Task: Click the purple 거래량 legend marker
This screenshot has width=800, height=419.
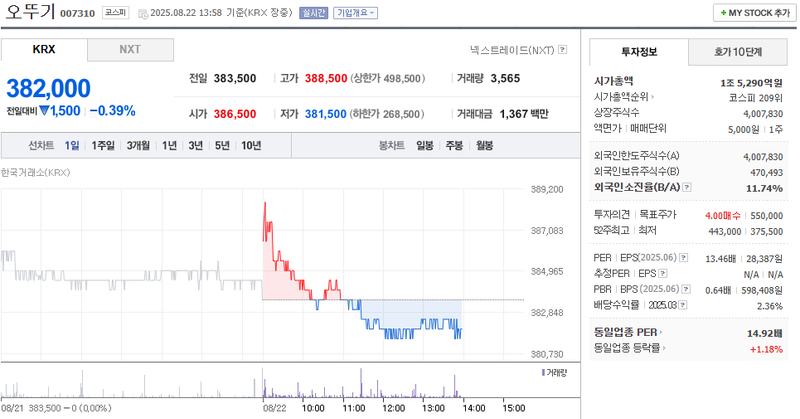Action: point(543,373)
